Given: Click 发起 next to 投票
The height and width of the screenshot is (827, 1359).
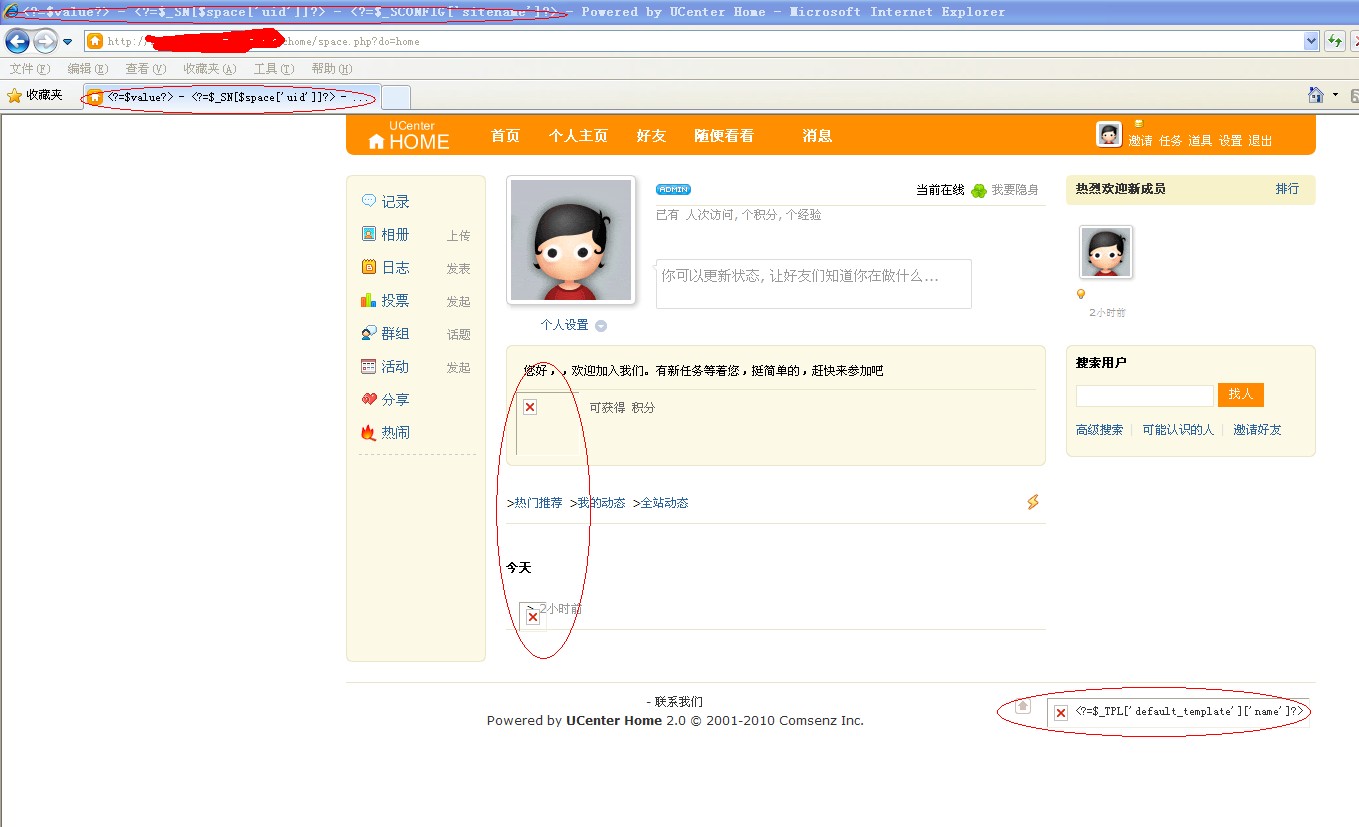Looking at the screenshot, I should point(458,302).
